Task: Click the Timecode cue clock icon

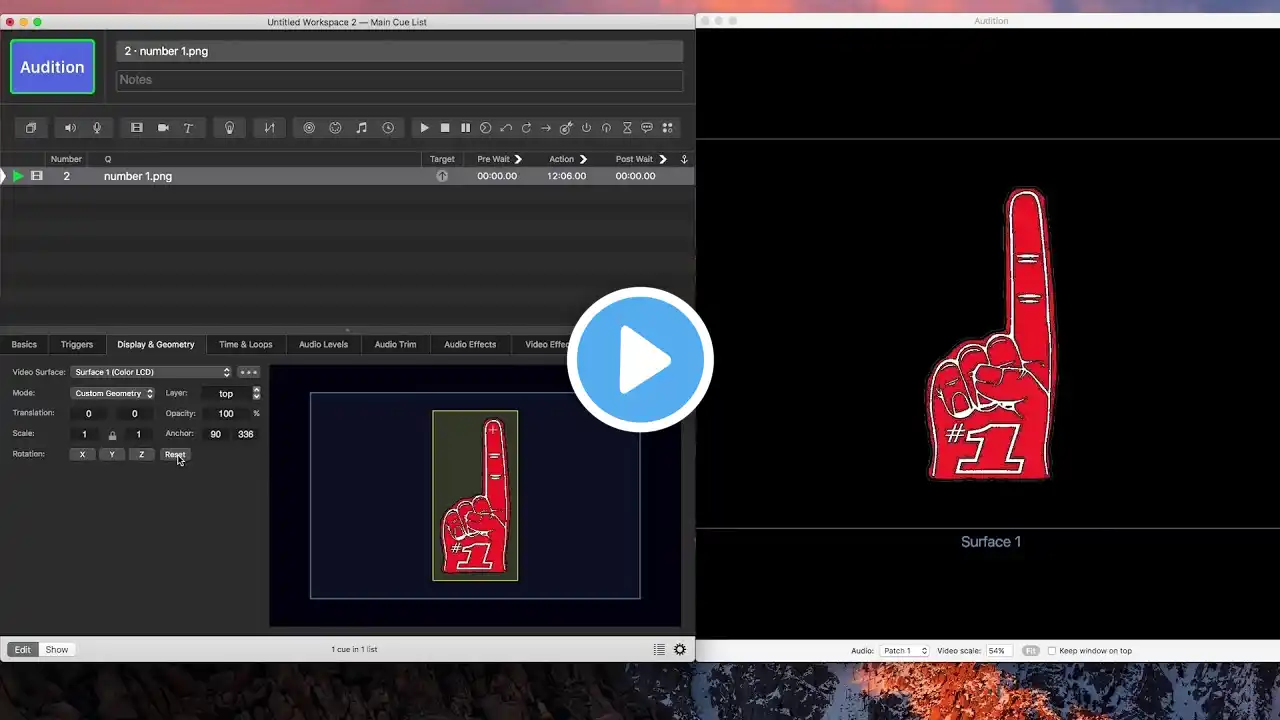Action: pyautogui.click(x=388, y=128)
